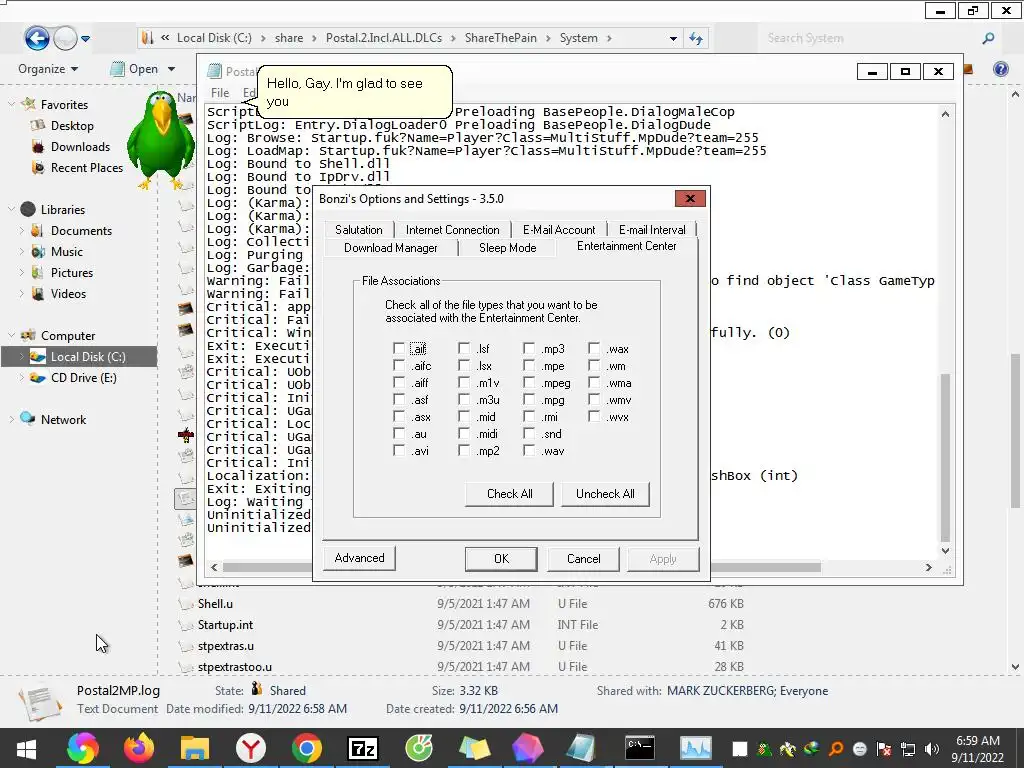Image resolution: width=1024 pixels, height=768 pixels.
Task: Check the .midi file type box
Action: (x=464, y=434)
